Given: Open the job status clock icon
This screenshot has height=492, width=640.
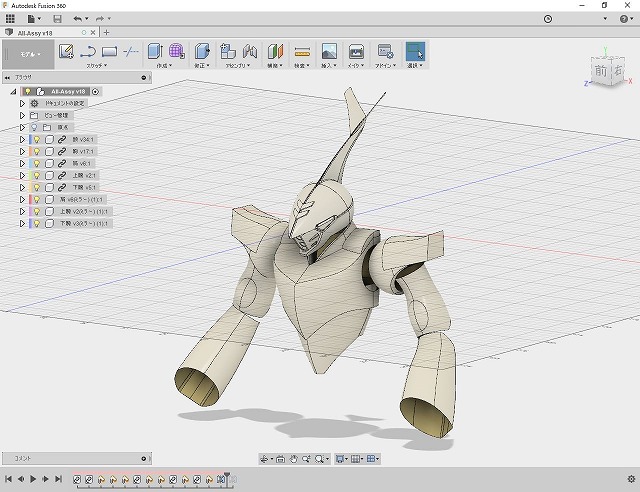Looking at the screenshot, I should [548, 19].
